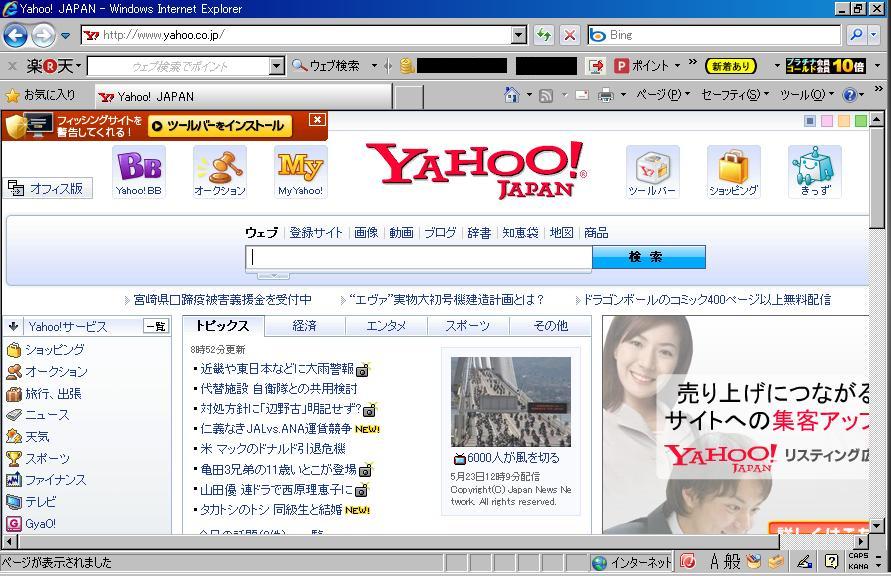Click the 一覧 services list button
Viewport: 891px width, 576px height.
[x=156, y=326]
